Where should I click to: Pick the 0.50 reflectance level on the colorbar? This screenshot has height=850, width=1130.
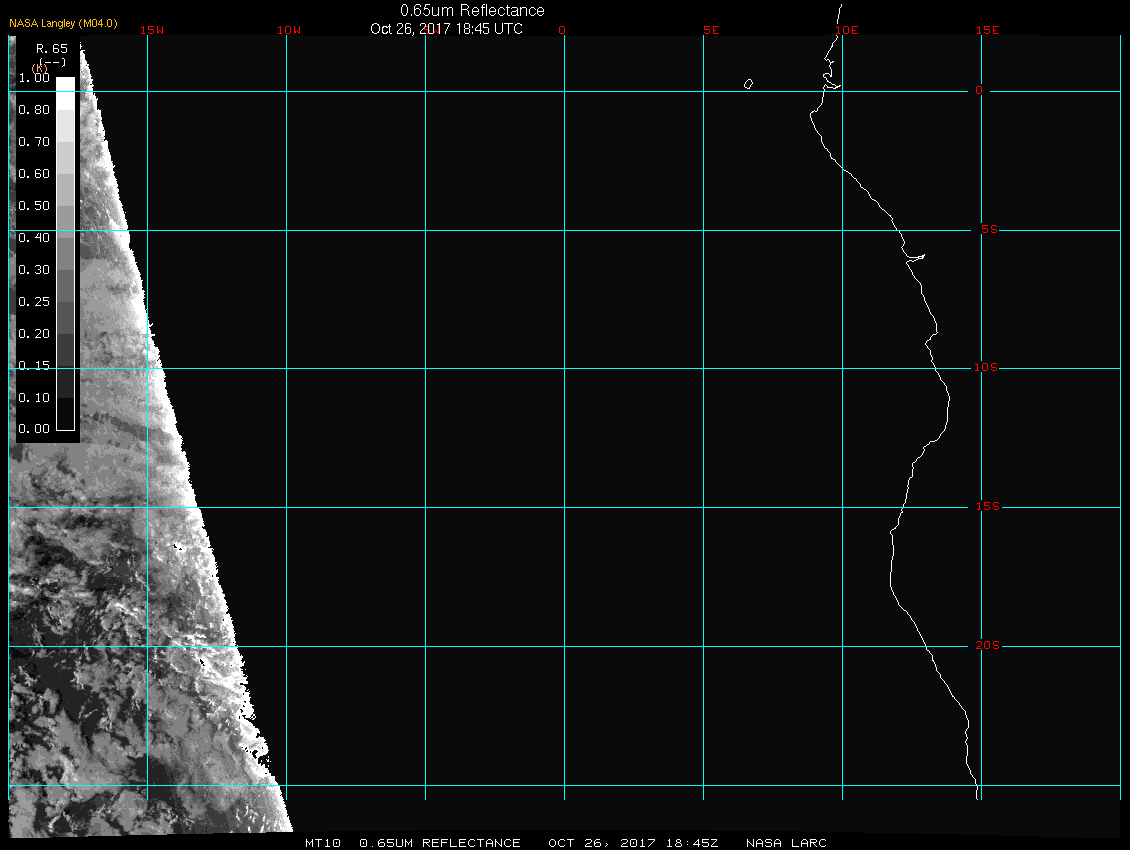34,206
